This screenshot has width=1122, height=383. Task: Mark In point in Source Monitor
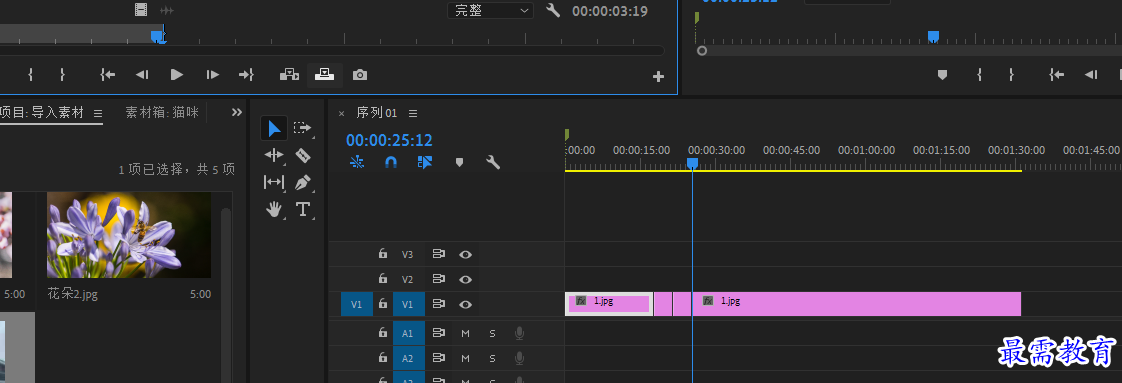(31, 74)
